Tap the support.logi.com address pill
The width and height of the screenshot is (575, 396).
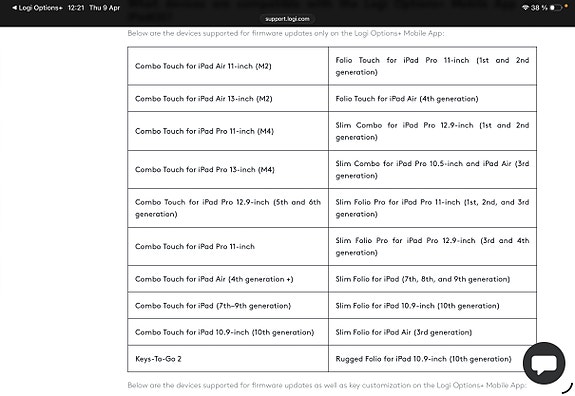click(287, 19)
